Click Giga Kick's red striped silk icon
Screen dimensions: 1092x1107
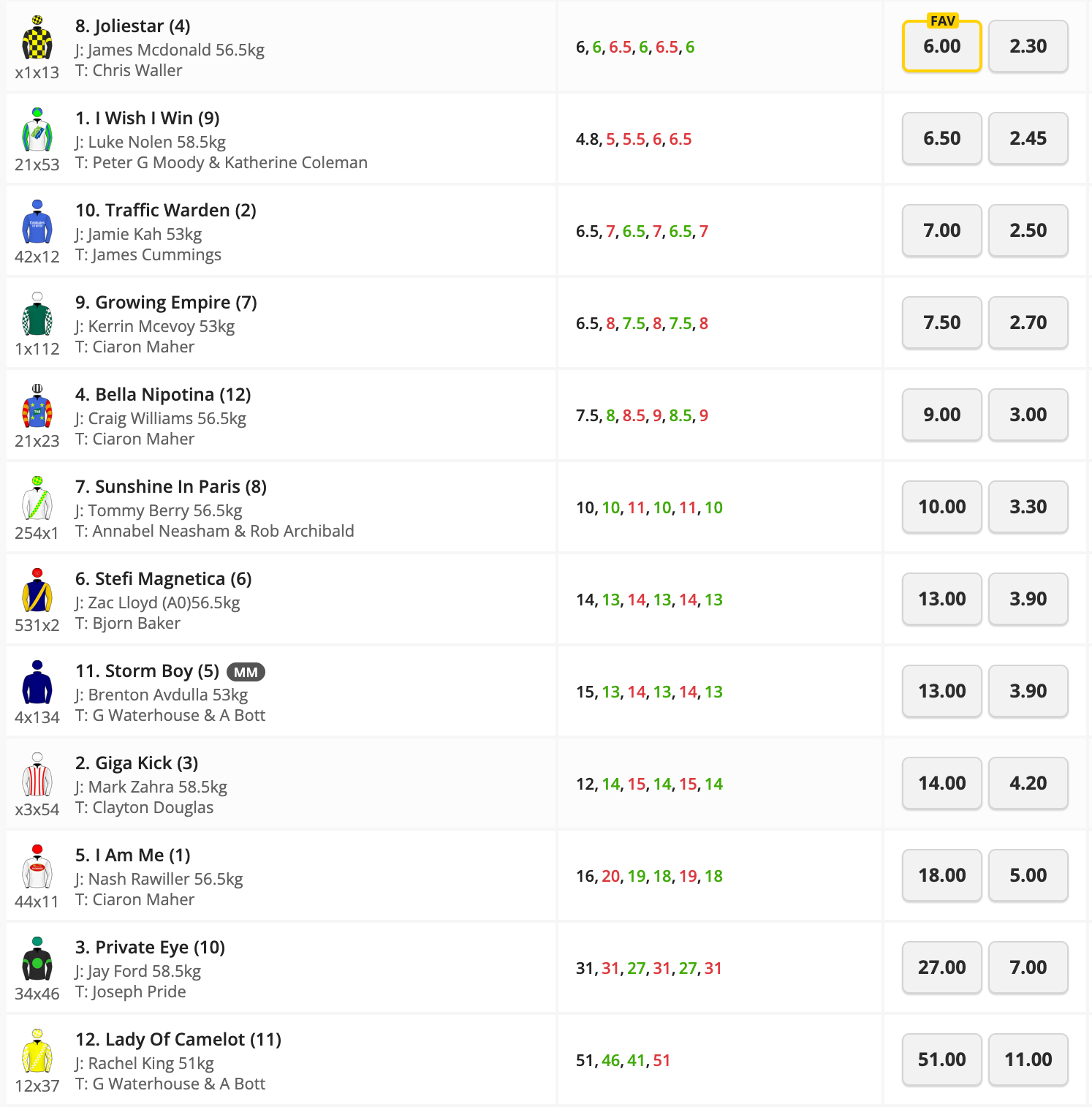coord(37,776)
